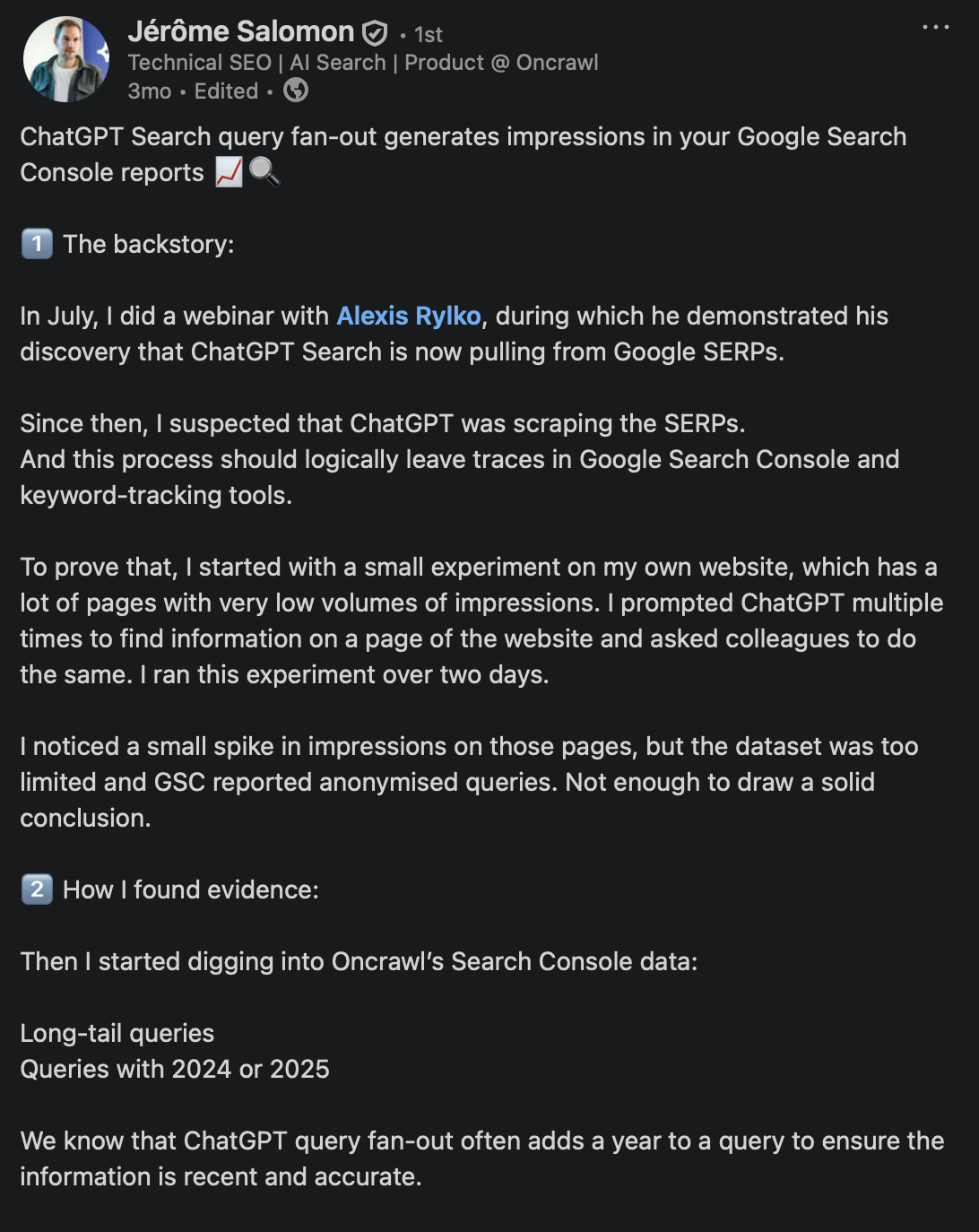Click the 'Queries with 2024 or 2025' line
Viewport: 979px width, 1232px height.
(175, 1068)
